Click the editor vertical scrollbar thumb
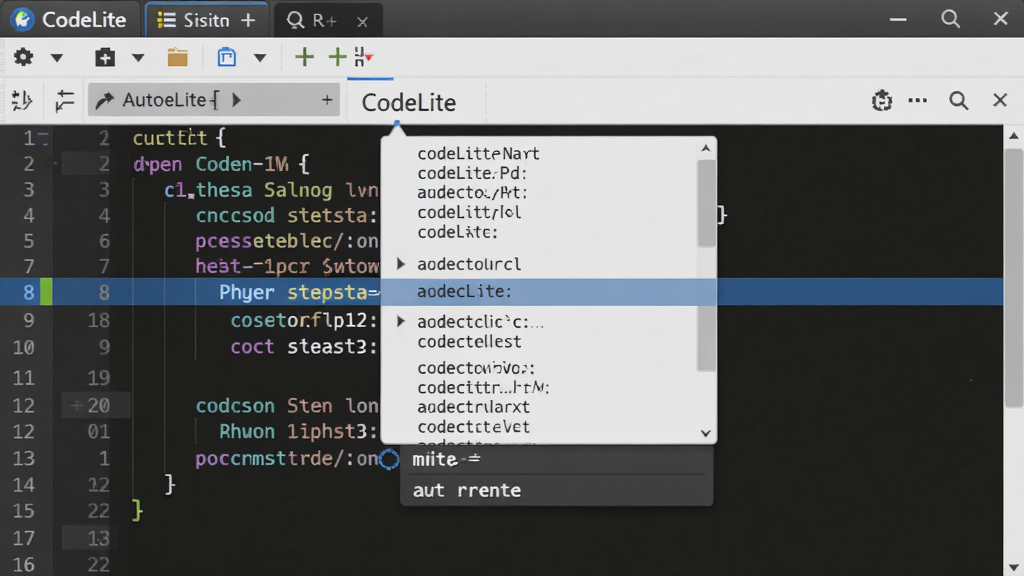 pos(1014,278)
